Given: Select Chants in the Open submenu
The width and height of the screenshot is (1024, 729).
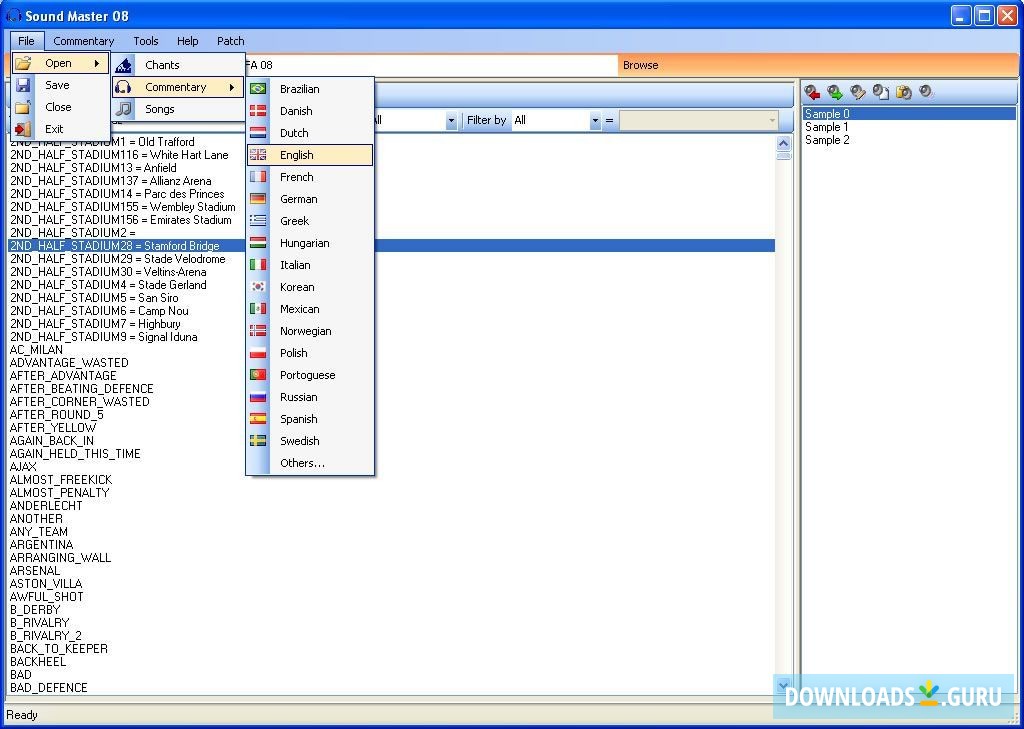Looking at the screenshot, I should tap(178, 65).
